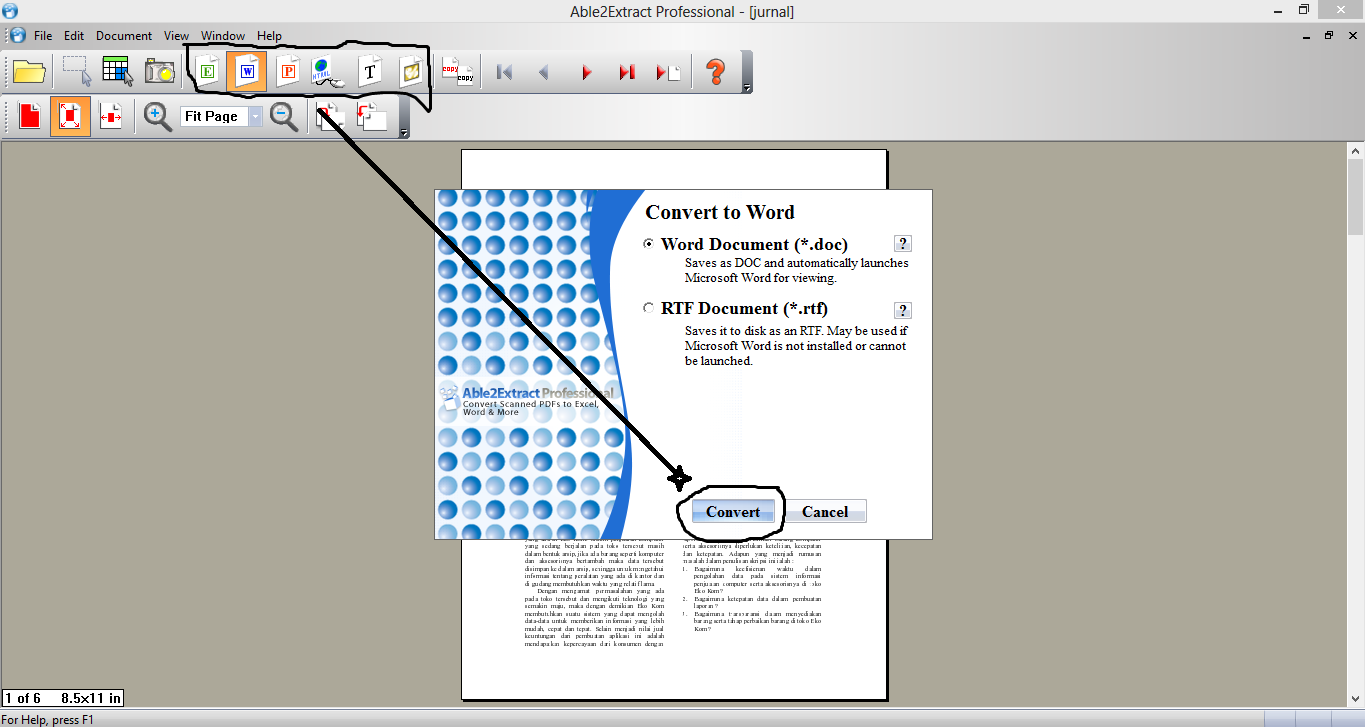
Task: Click the title bar app icon
Action: pos(11,10)
